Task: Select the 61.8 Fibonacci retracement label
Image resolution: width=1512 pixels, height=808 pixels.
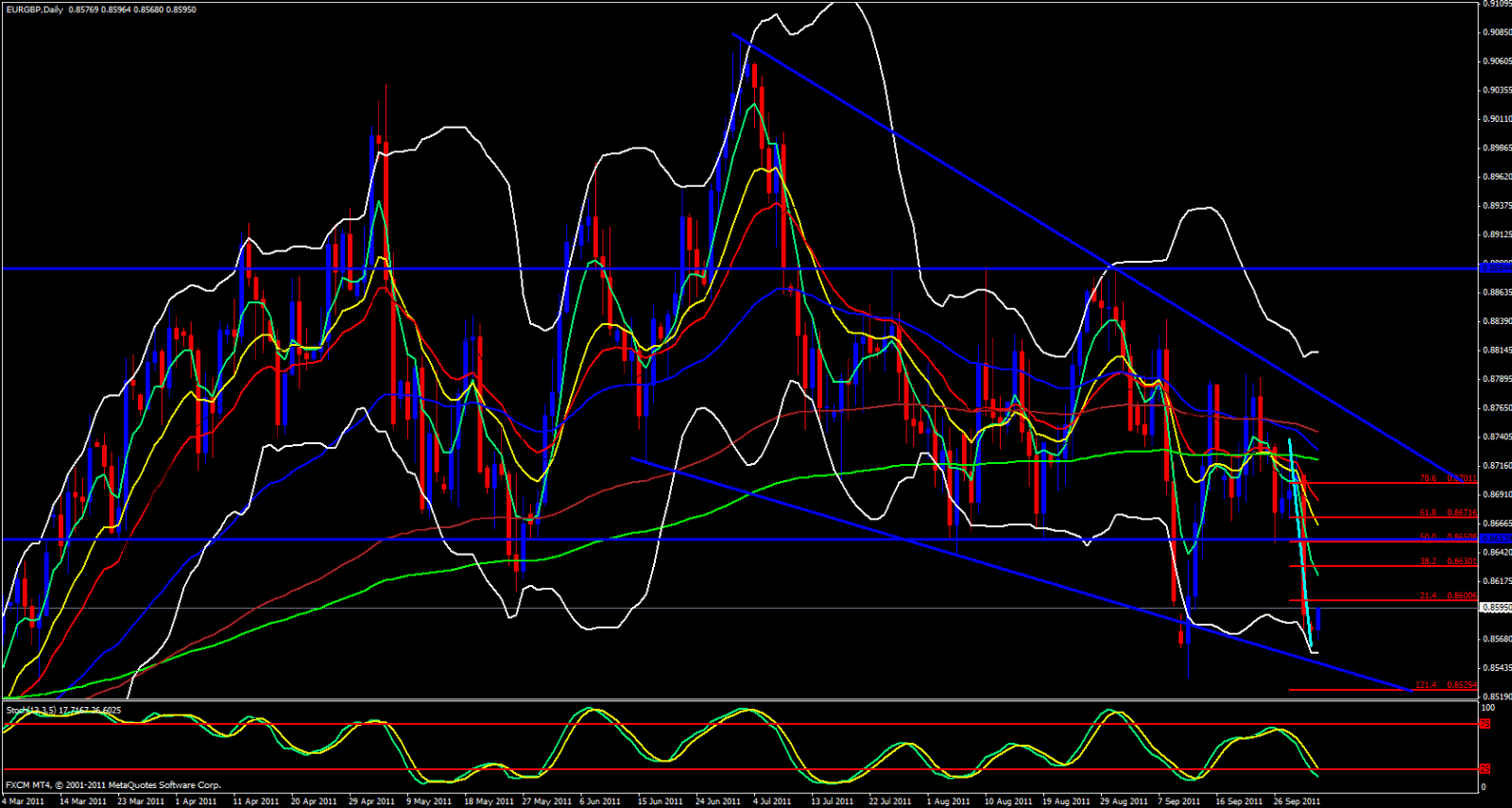Action: [1427, 513]
